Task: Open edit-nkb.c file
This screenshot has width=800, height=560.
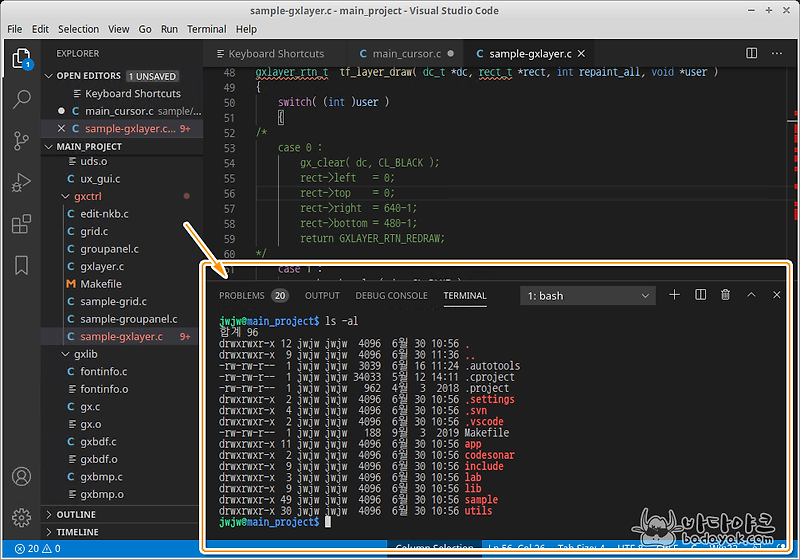Action: point(104,214)
